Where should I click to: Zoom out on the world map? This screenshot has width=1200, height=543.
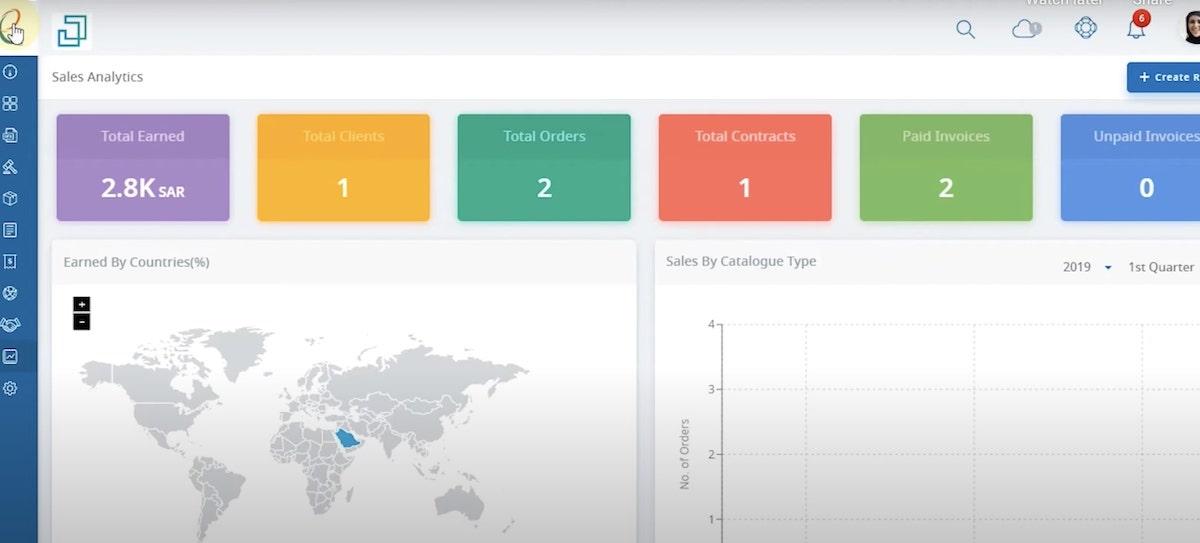[82, 322]
